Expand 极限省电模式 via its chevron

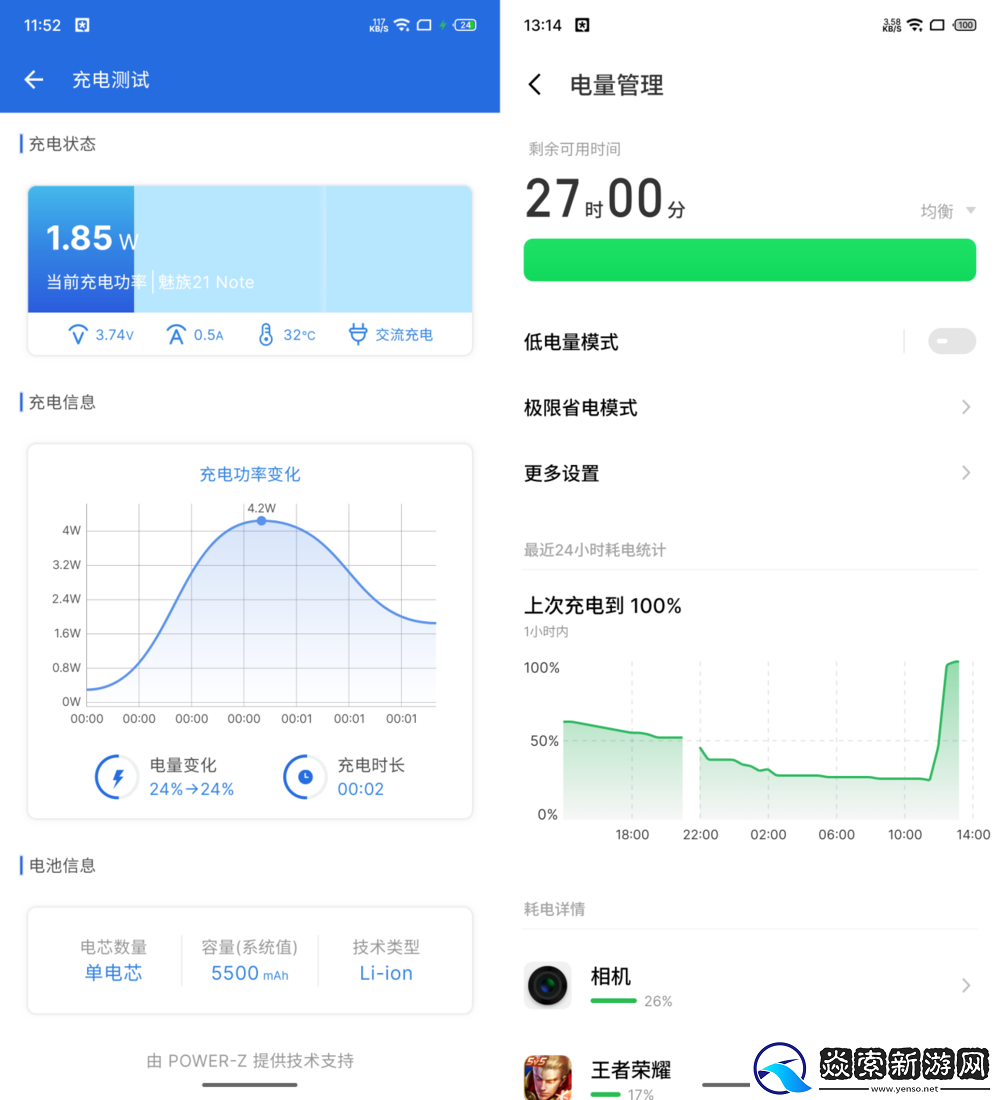pyautogui.click(x=965, y=407)
